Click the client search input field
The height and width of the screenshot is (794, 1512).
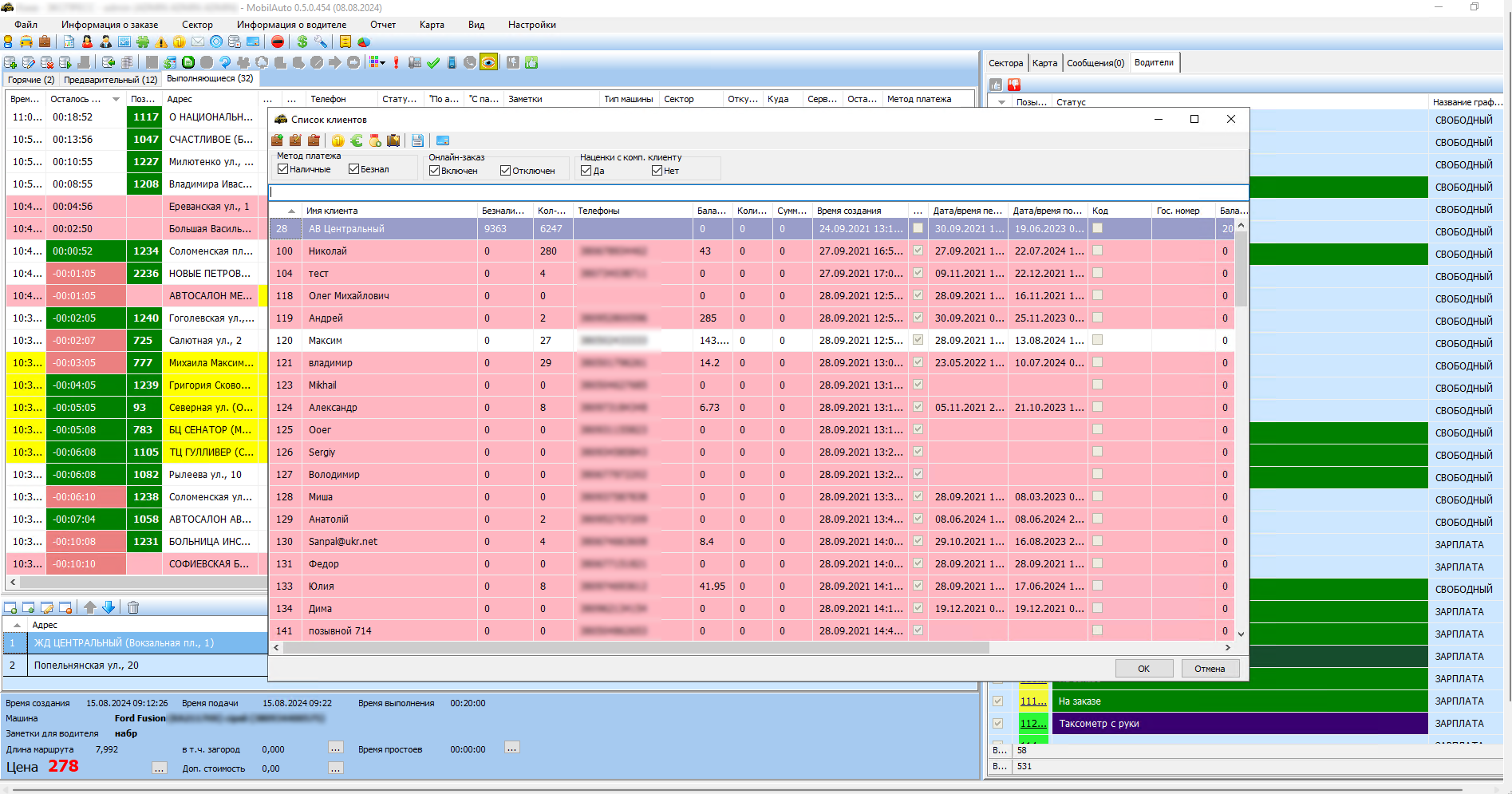[x=758, y=192]
